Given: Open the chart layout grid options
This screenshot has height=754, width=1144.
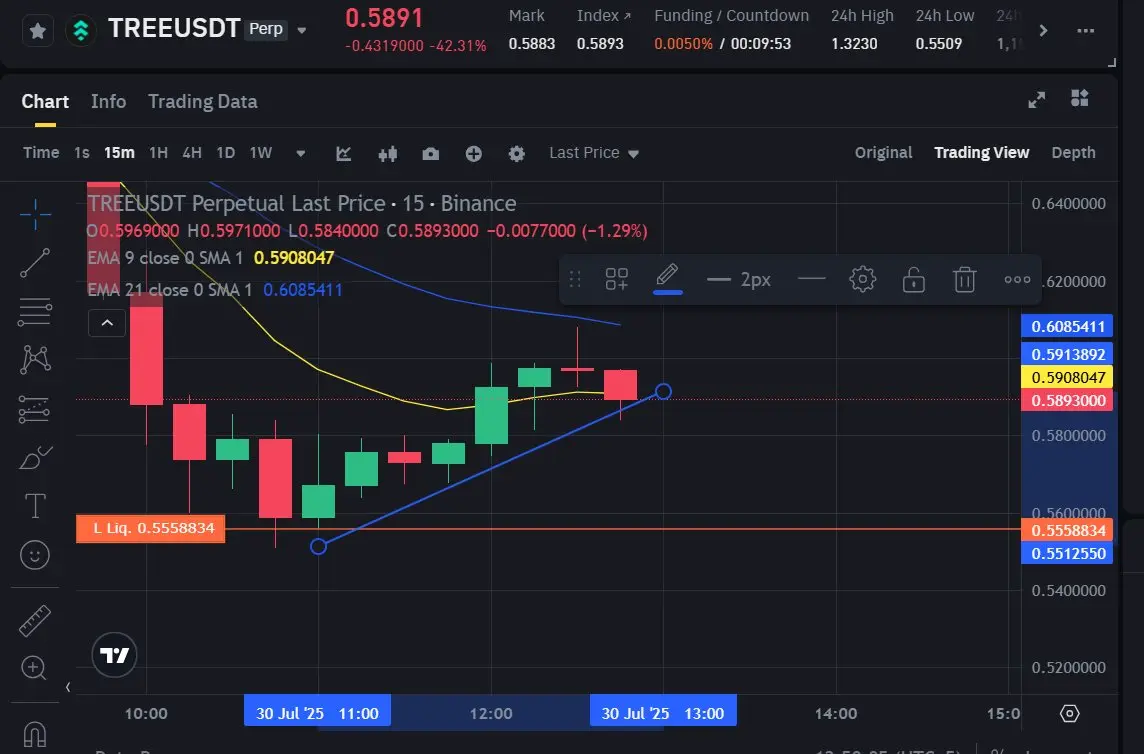Looking at the screenshot, I should pyautogui.click(x=1080, y=98).
